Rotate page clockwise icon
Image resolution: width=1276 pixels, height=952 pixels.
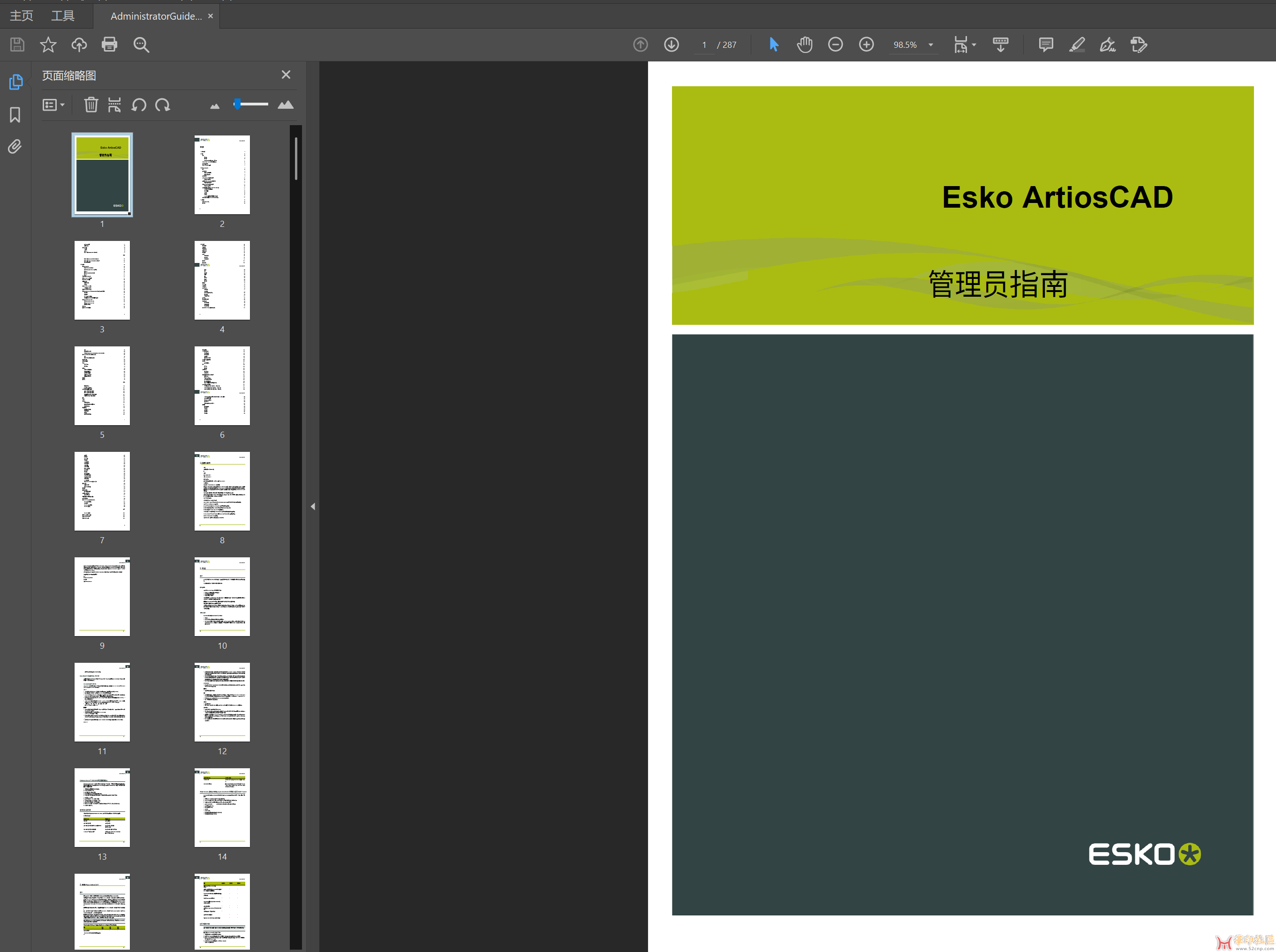click(163, 105)
